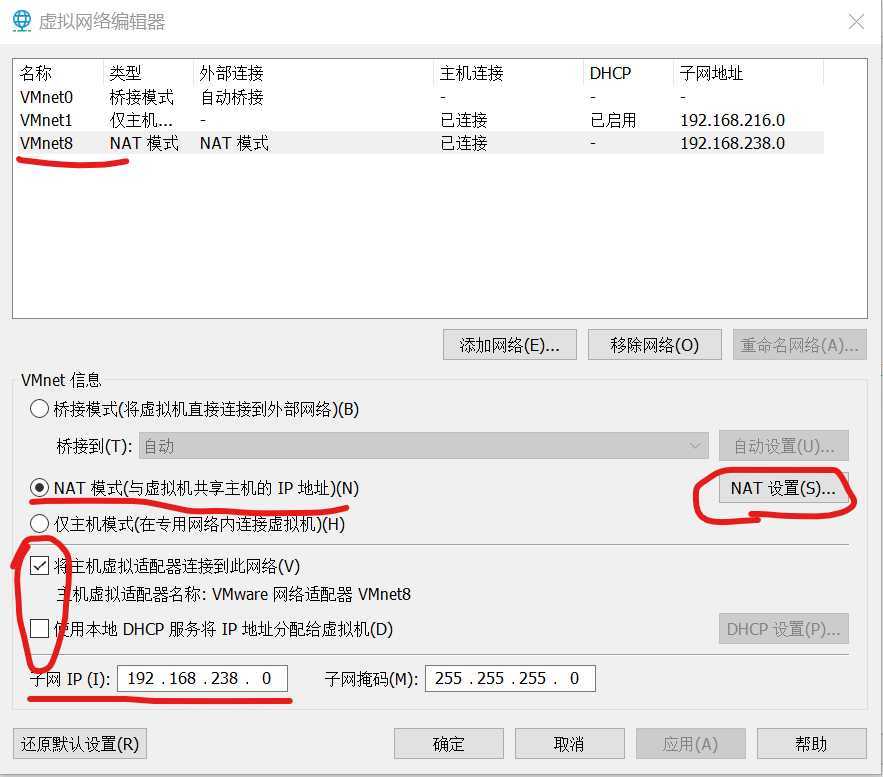This screenshot has width=883, height=777.
Task: Select the VMnet0 row
Action: pyautogui.click(x=420, y=97)
